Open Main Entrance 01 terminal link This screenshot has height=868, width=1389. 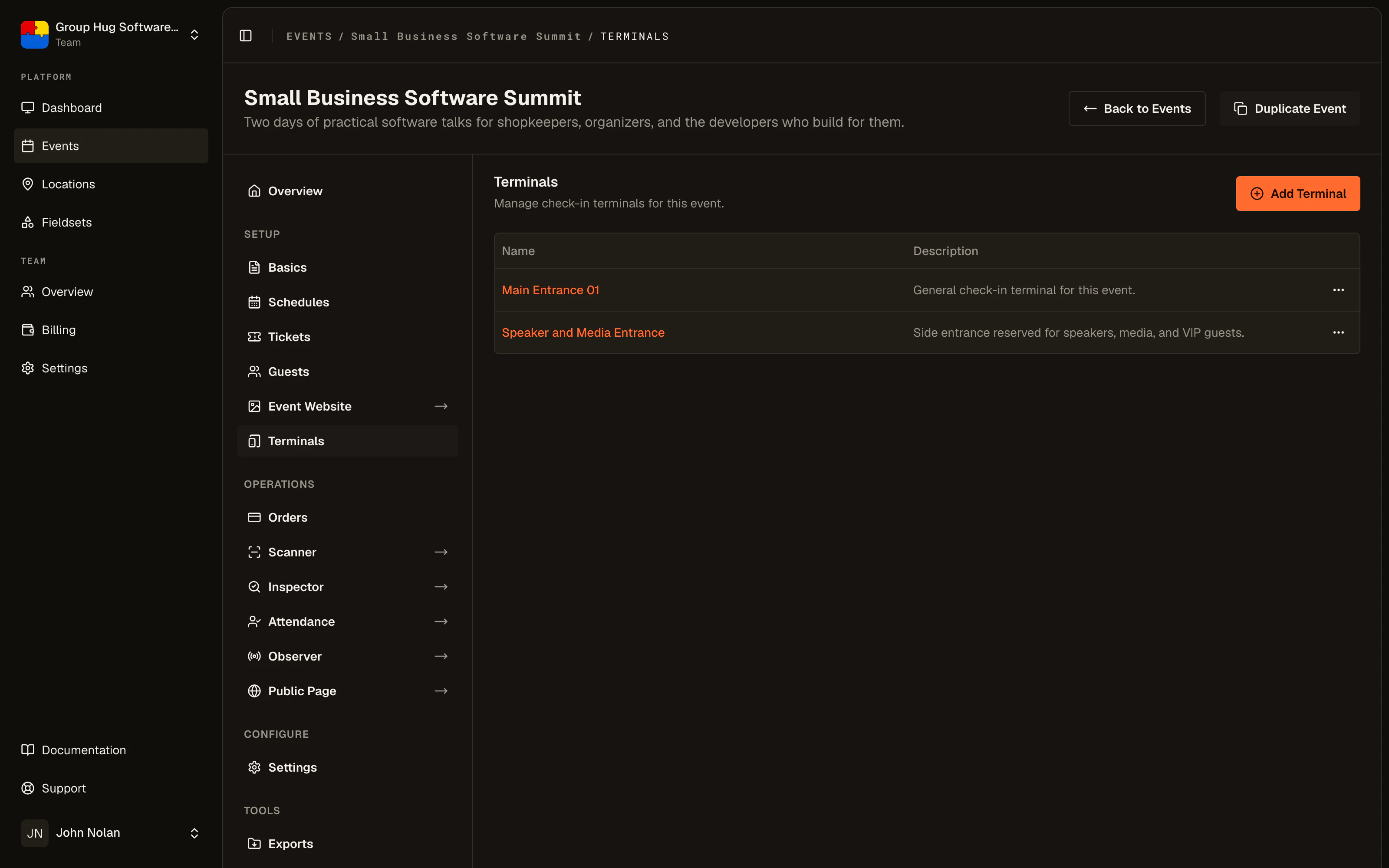click(550, 290)
